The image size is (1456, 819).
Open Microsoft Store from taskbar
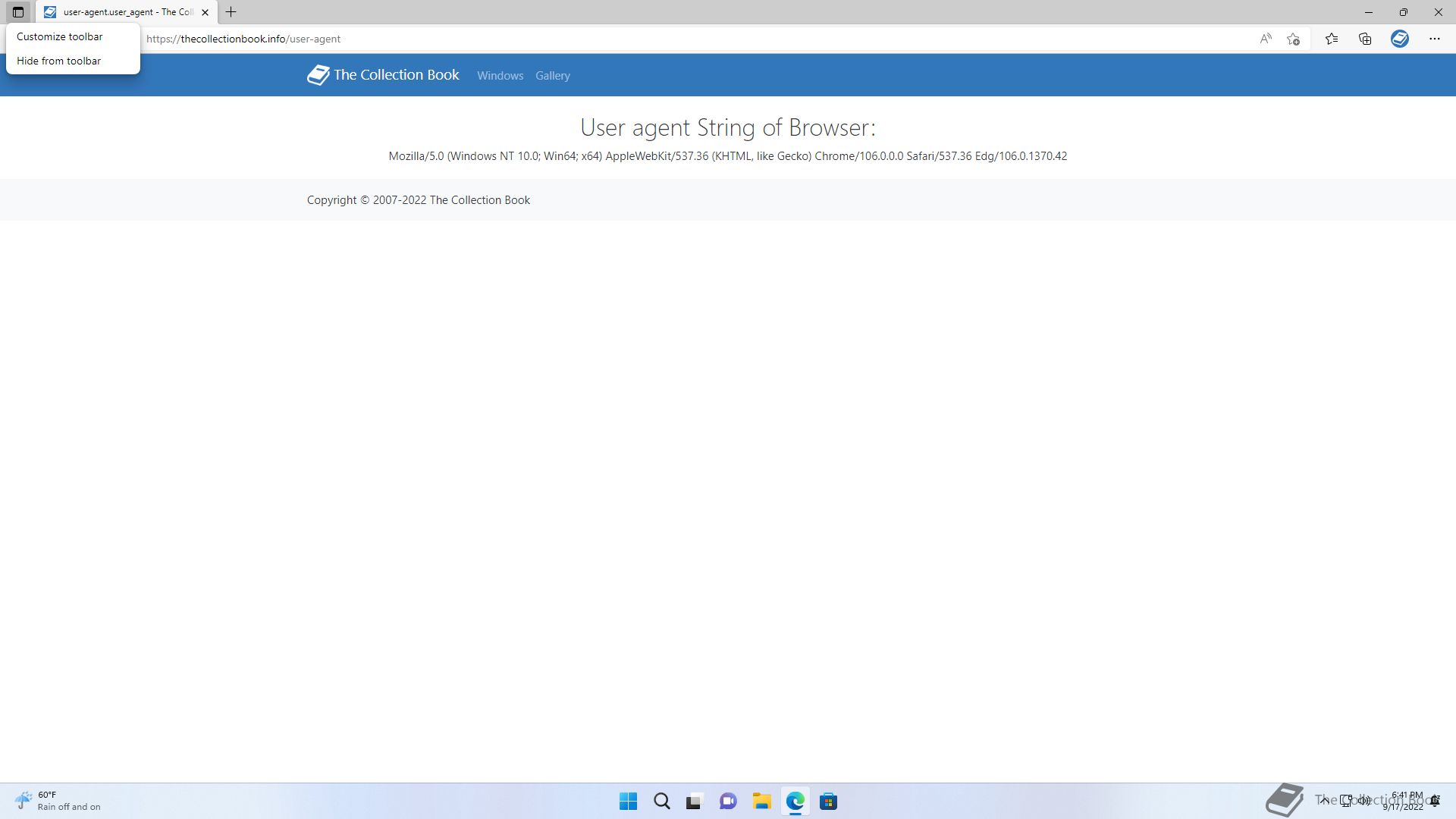[x=828, y=802]
